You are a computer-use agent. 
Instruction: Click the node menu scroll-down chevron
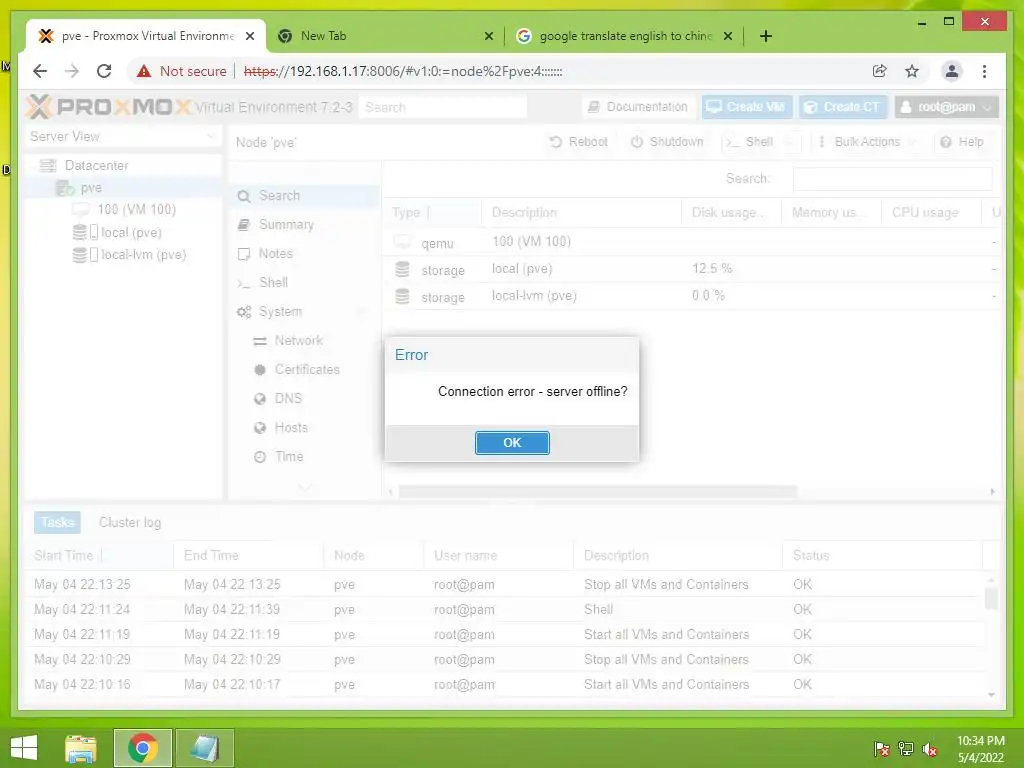click(304, 487)
